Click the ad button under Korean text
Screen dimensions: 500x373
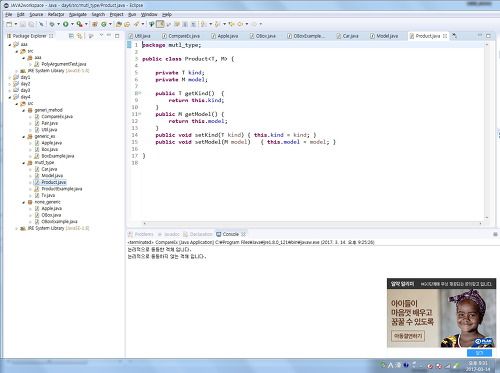(x=408, y=336)
